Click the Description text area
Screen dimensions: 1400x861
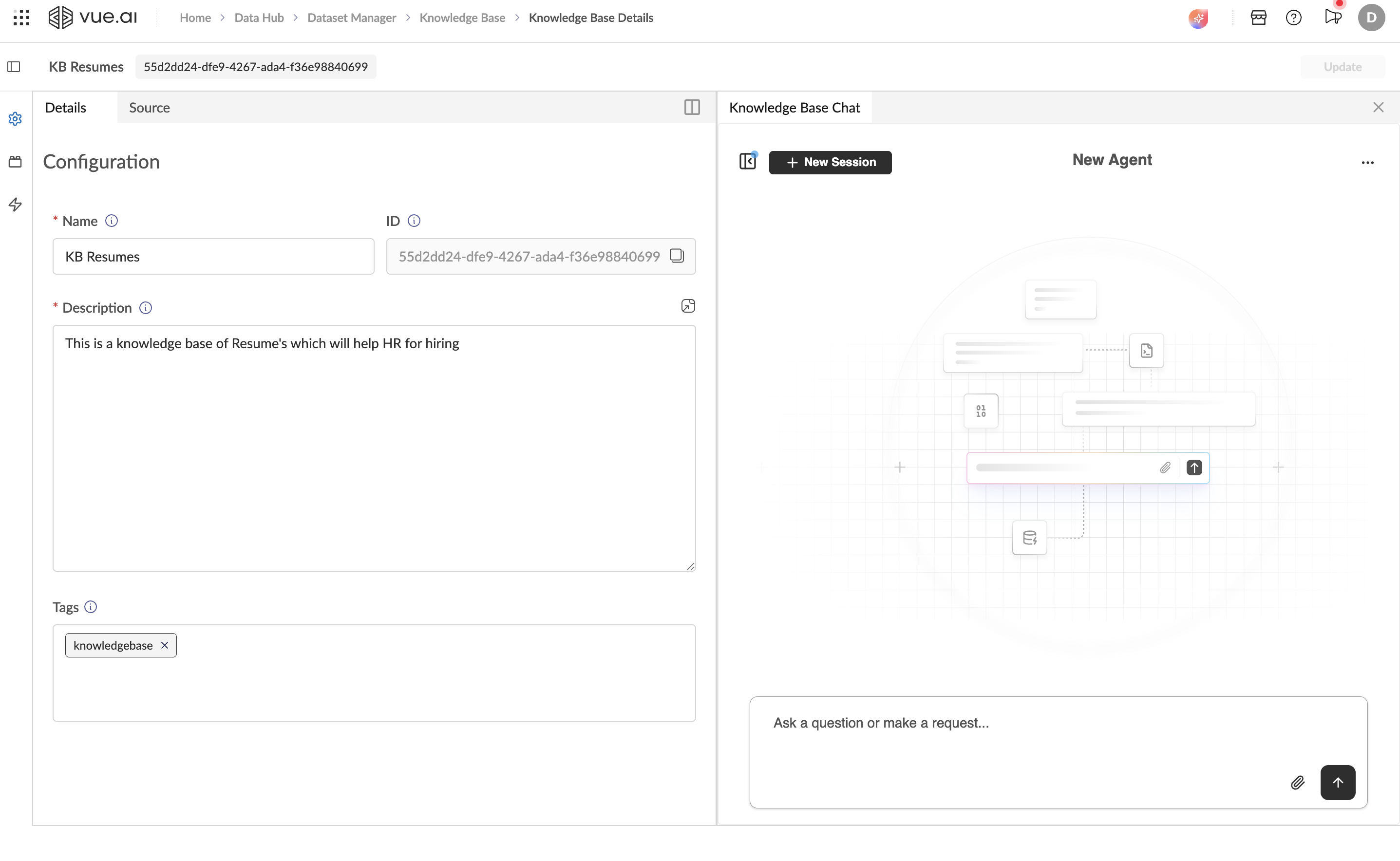click(374, 448)
